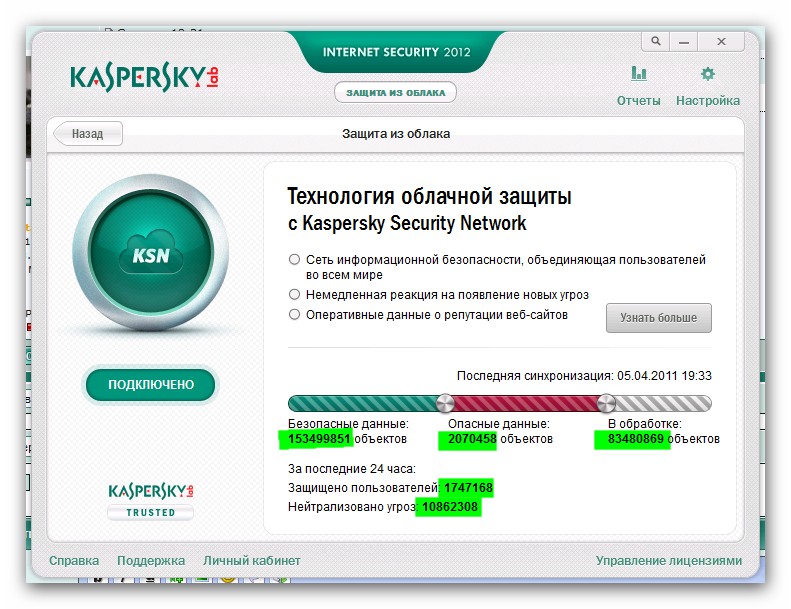Click the in-processing count 83480869
This screenshot has width=791, height=609.
click(636, 438)
